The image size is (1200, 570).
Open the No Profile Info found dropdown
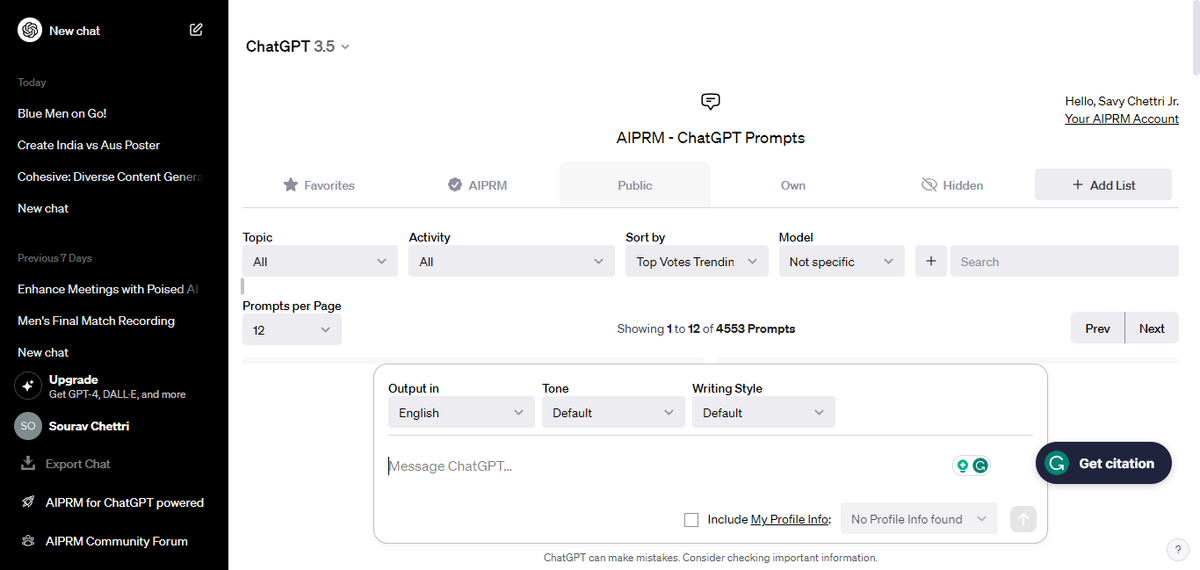(x=919, y=519)
